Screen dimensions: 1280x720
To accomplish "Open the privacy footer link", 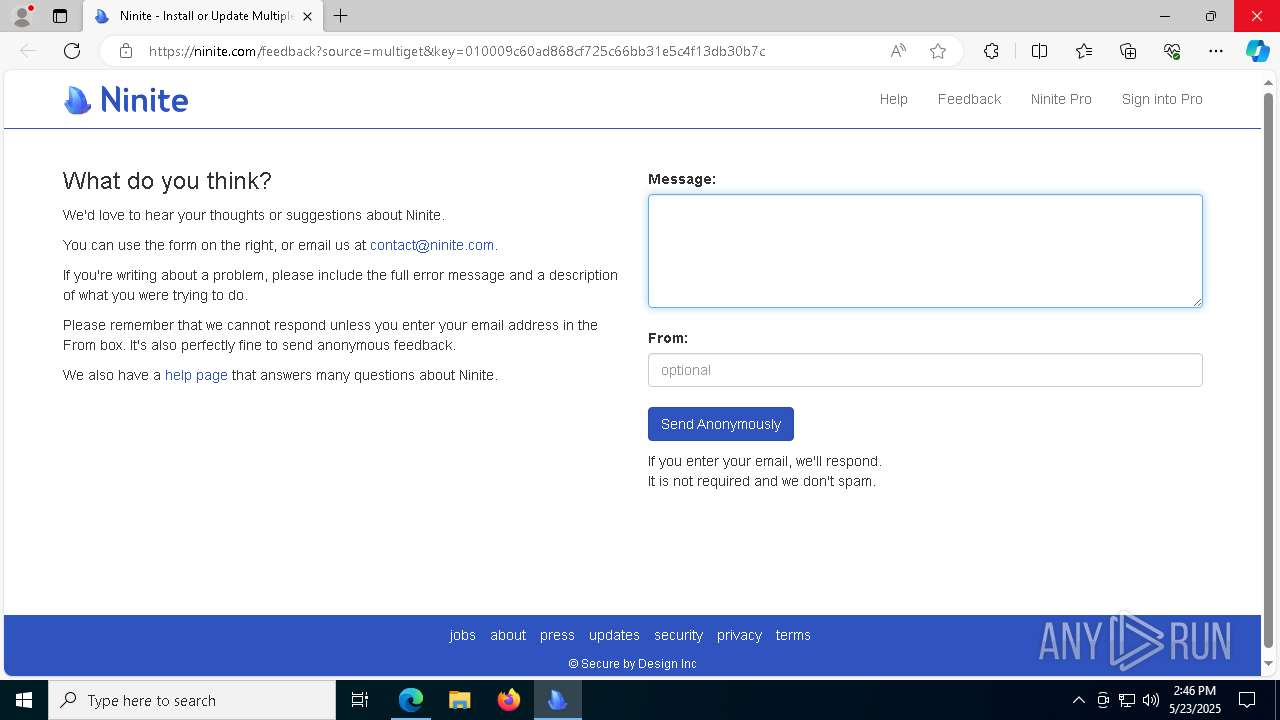I will 739,635.
